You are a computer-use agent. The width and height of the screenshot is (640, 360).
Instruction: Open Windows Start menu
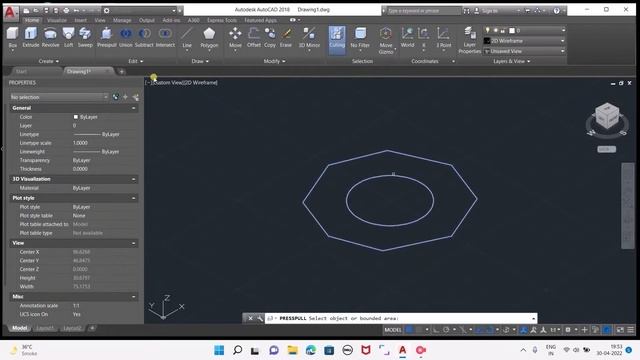pos(219,350)
